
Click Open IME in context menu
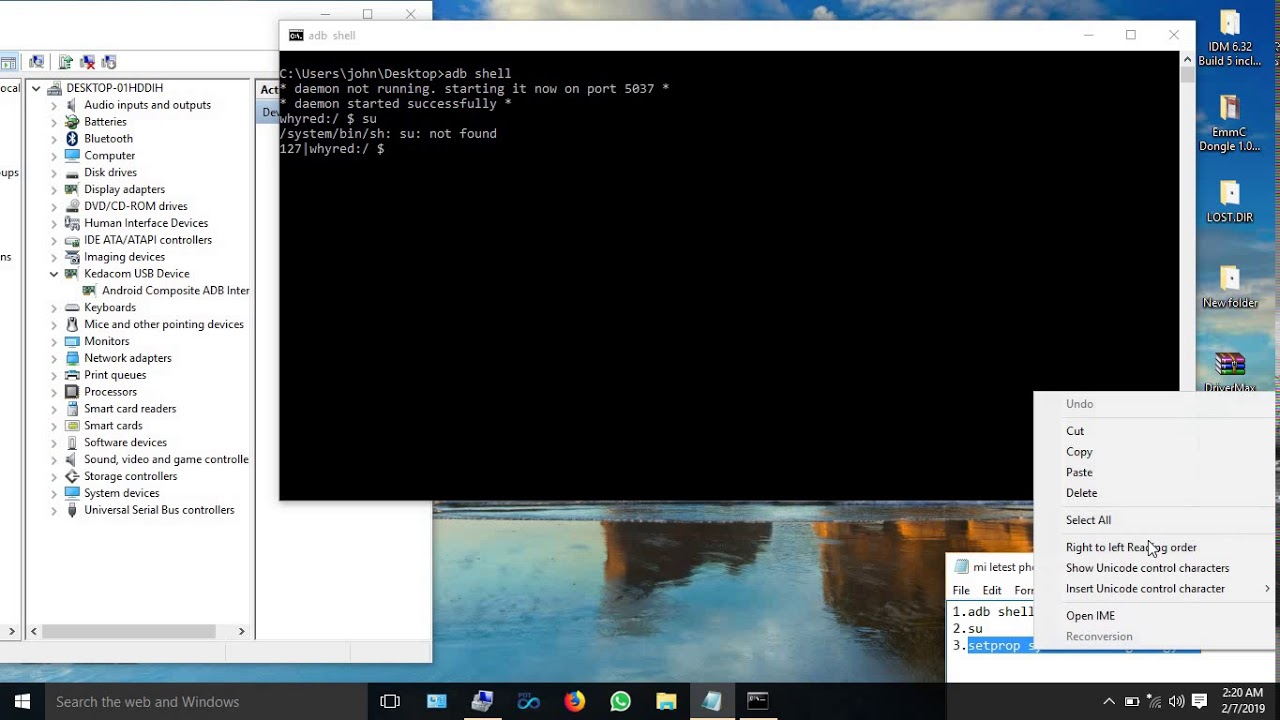coord(1155,616)
